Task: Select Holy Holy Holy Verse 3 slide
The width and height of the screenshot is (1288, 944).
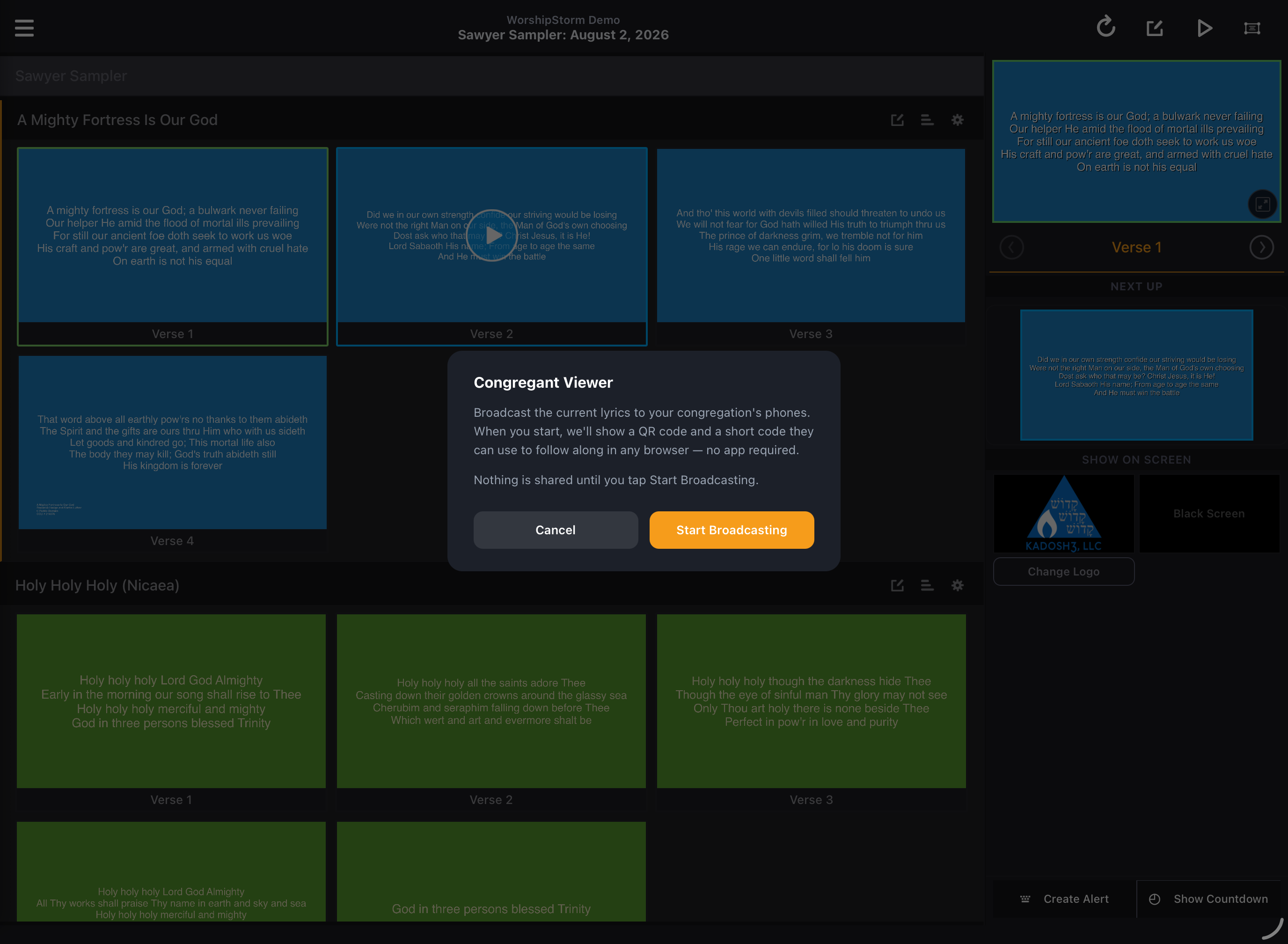Action: [x=811, y=711]
